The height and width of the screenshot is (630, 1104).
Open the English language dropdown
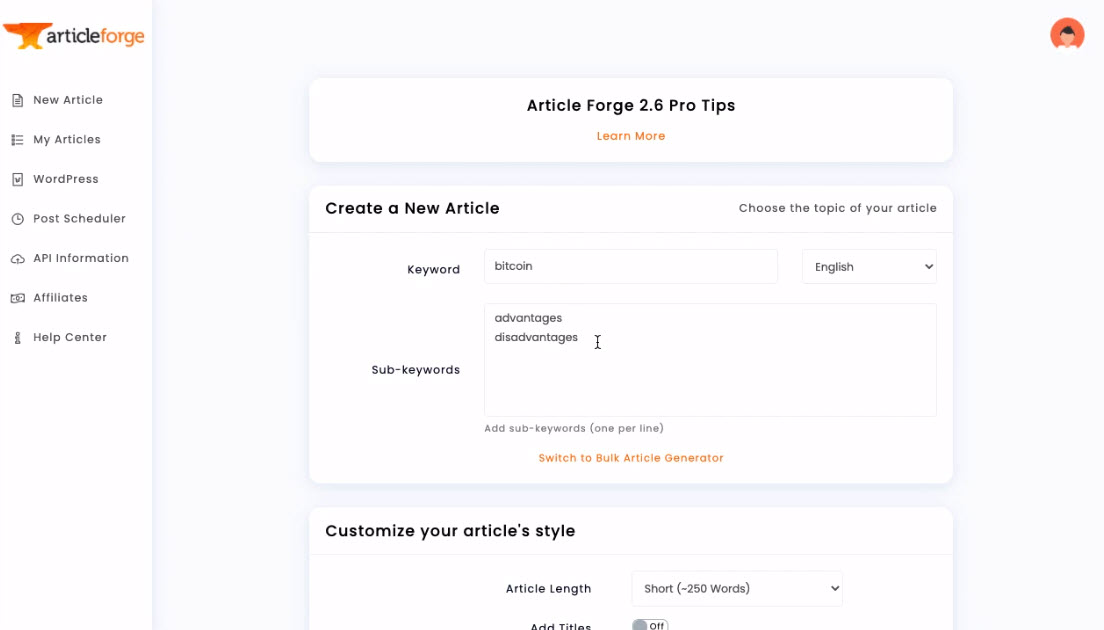click(869, 267)
